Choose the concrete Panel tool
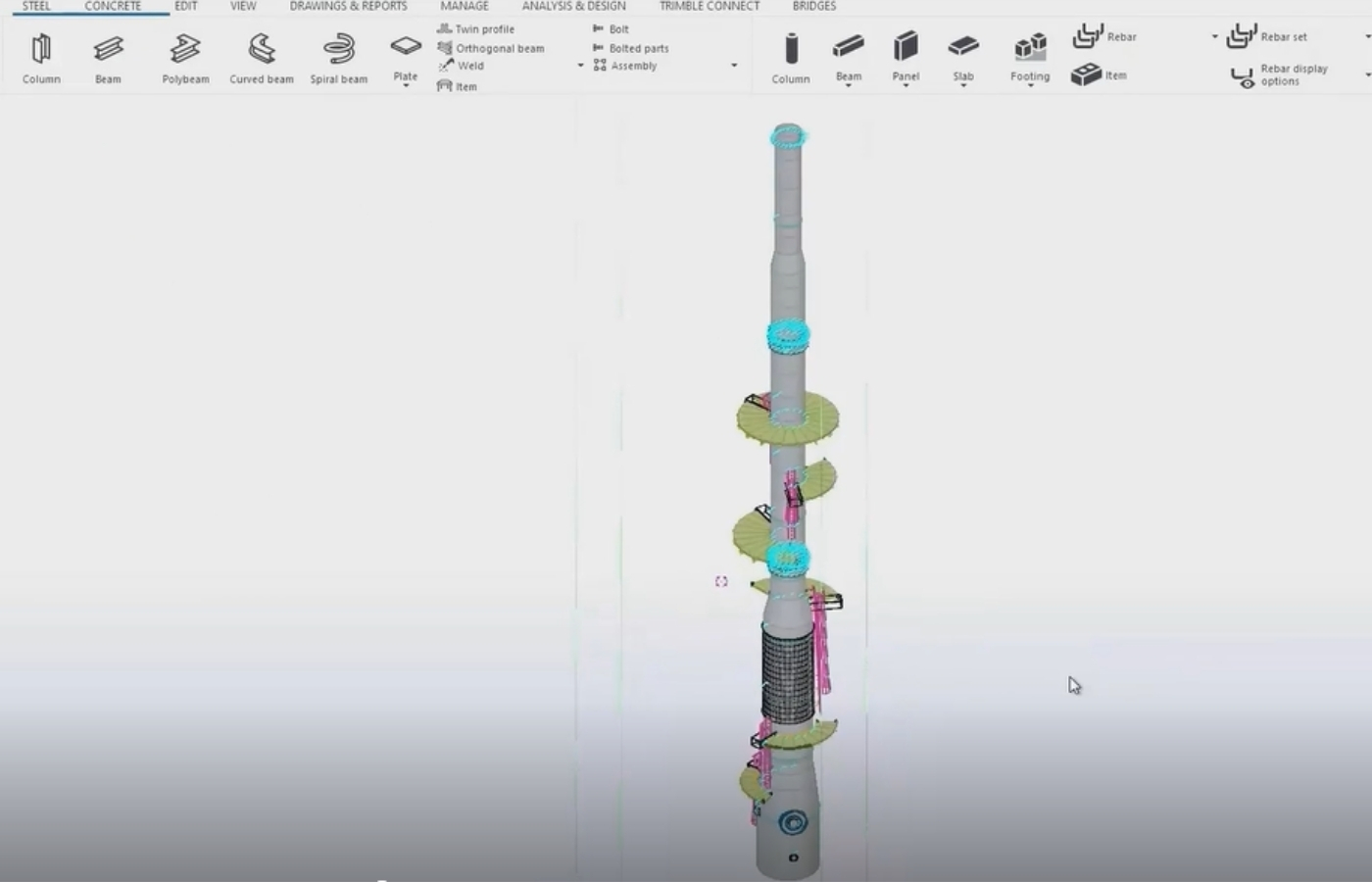Image resolution: width=1372 pixels, height=882 pixels. pos(906,54)
